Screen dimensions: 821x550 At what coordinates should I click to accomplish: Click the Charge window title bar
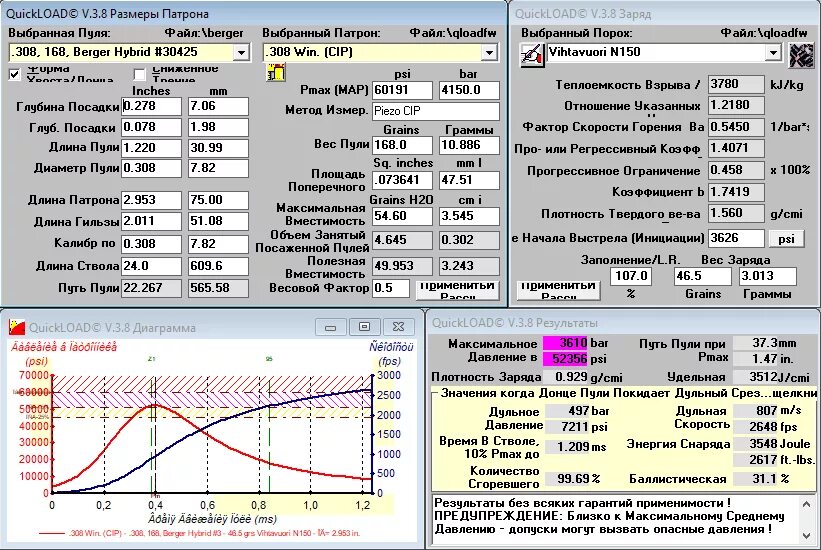[665, 14]
